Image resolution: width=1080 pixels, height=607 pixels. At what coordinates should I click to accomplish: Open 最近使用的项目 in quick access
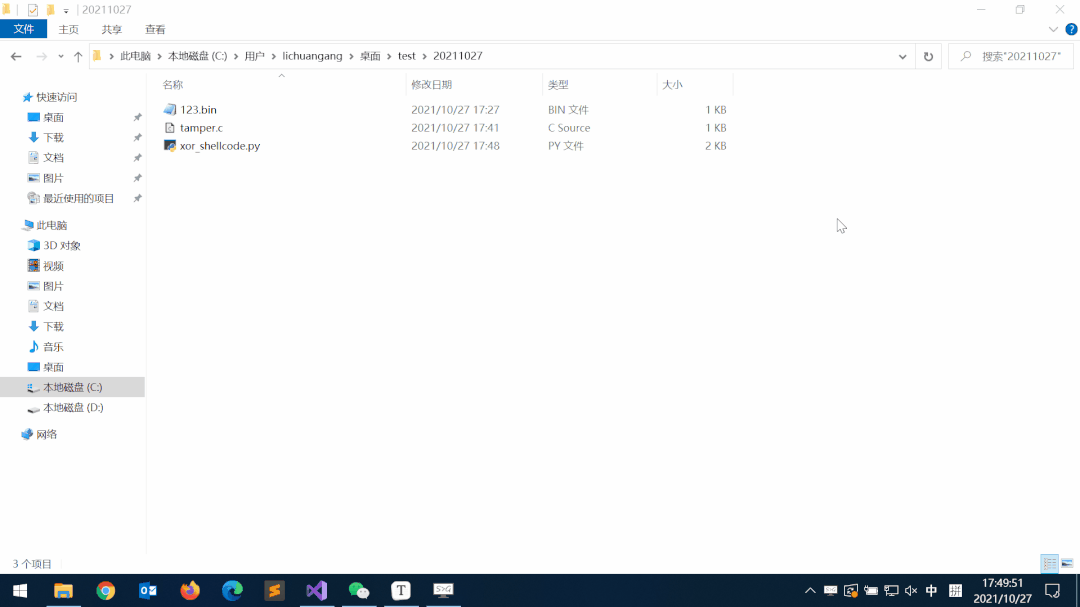pos(79,198)
